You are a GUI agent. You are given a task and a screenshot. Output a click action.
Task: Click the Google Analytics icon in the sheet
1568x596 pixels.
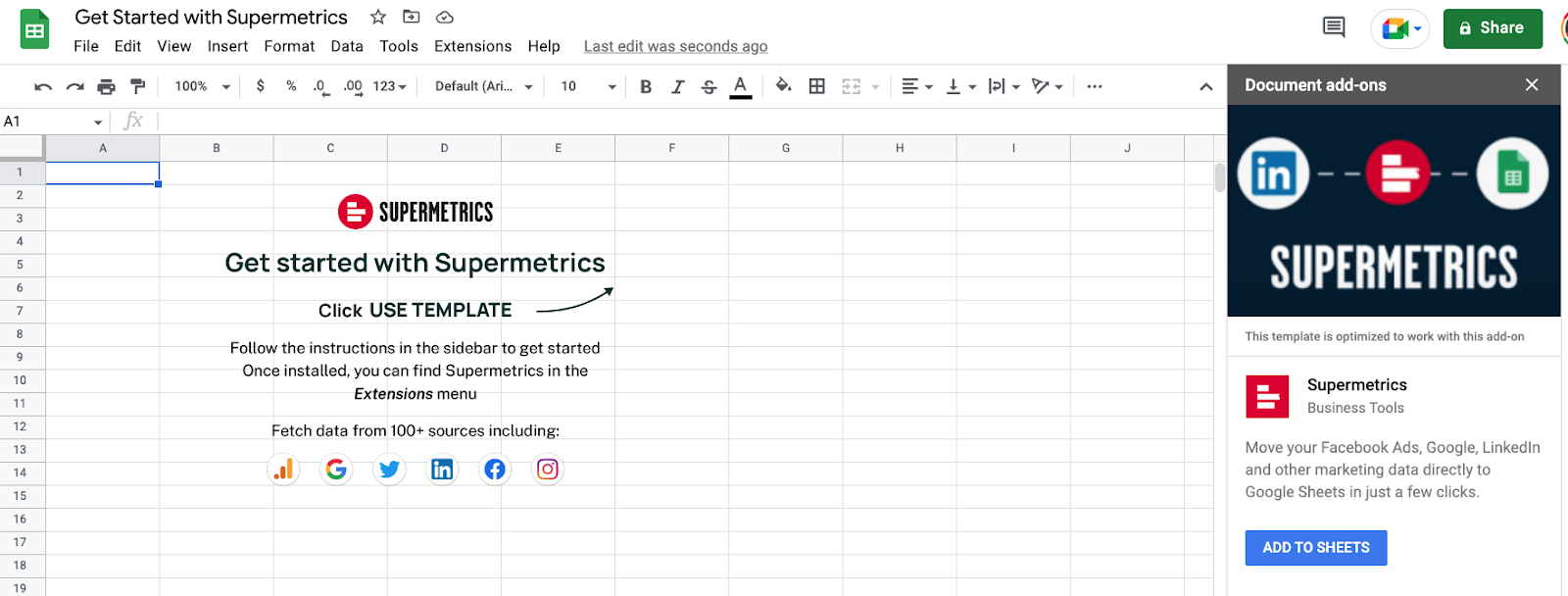(283, 470)
